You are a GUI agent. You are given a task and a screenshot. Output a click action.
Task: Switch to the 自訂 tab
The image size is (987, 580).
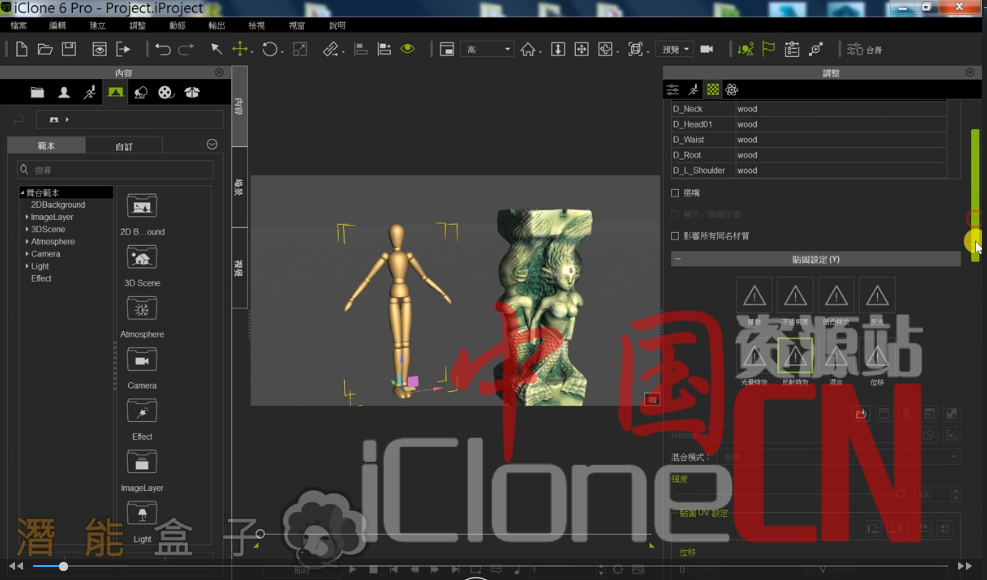pyautogui.click(x=124, y=146)
